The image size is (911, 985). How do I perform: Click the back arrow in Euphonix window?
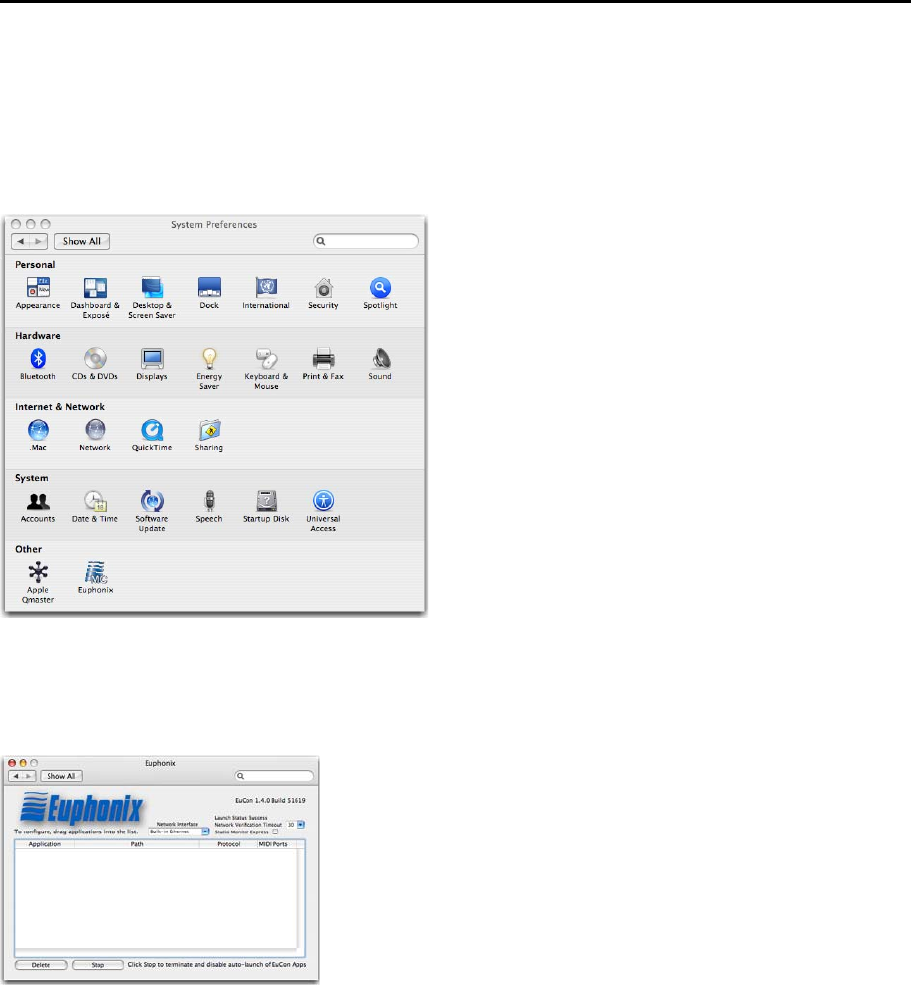[16, 776]
